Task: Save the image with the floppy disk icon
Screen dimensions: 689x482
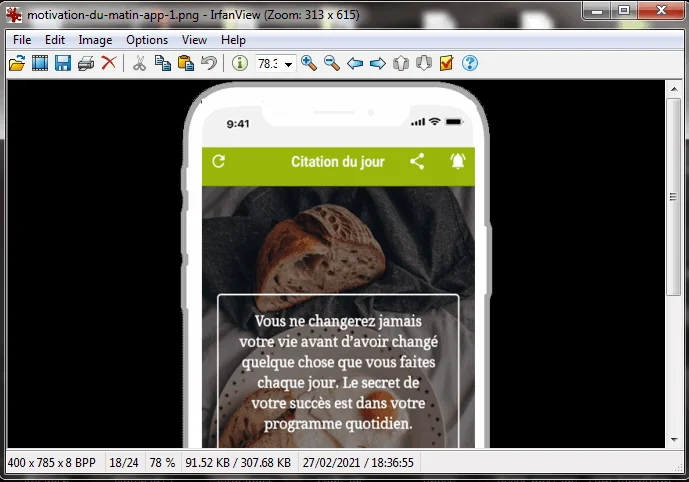Action: coord(63,63)
